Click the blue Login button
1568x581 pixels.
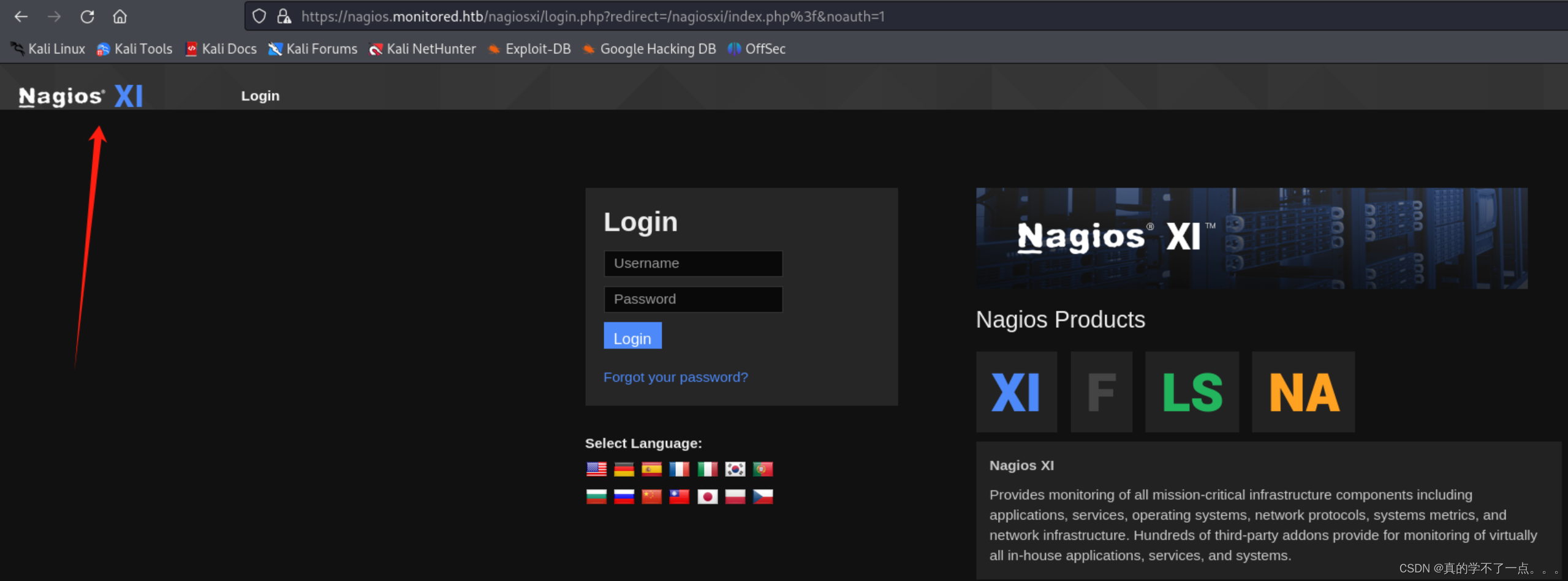tap(632, 336)
